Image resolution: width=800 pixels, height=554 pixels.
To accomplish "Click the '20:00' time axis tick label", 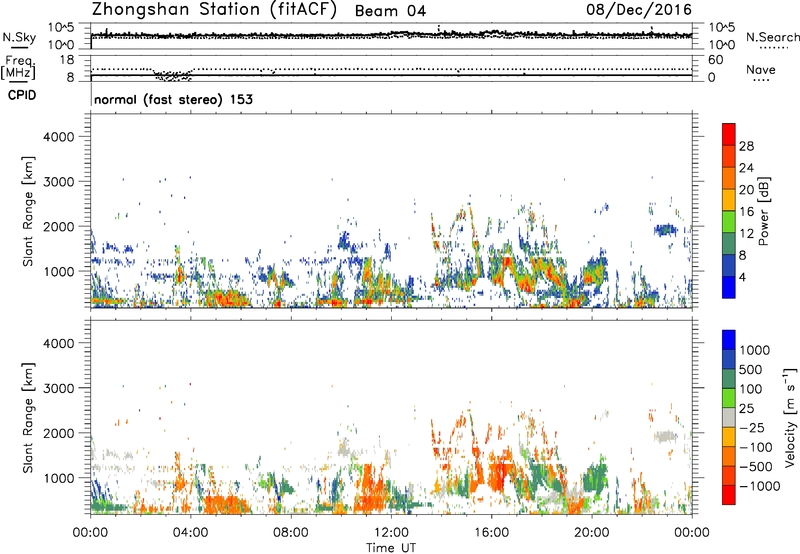I will (x=592, y=533).
